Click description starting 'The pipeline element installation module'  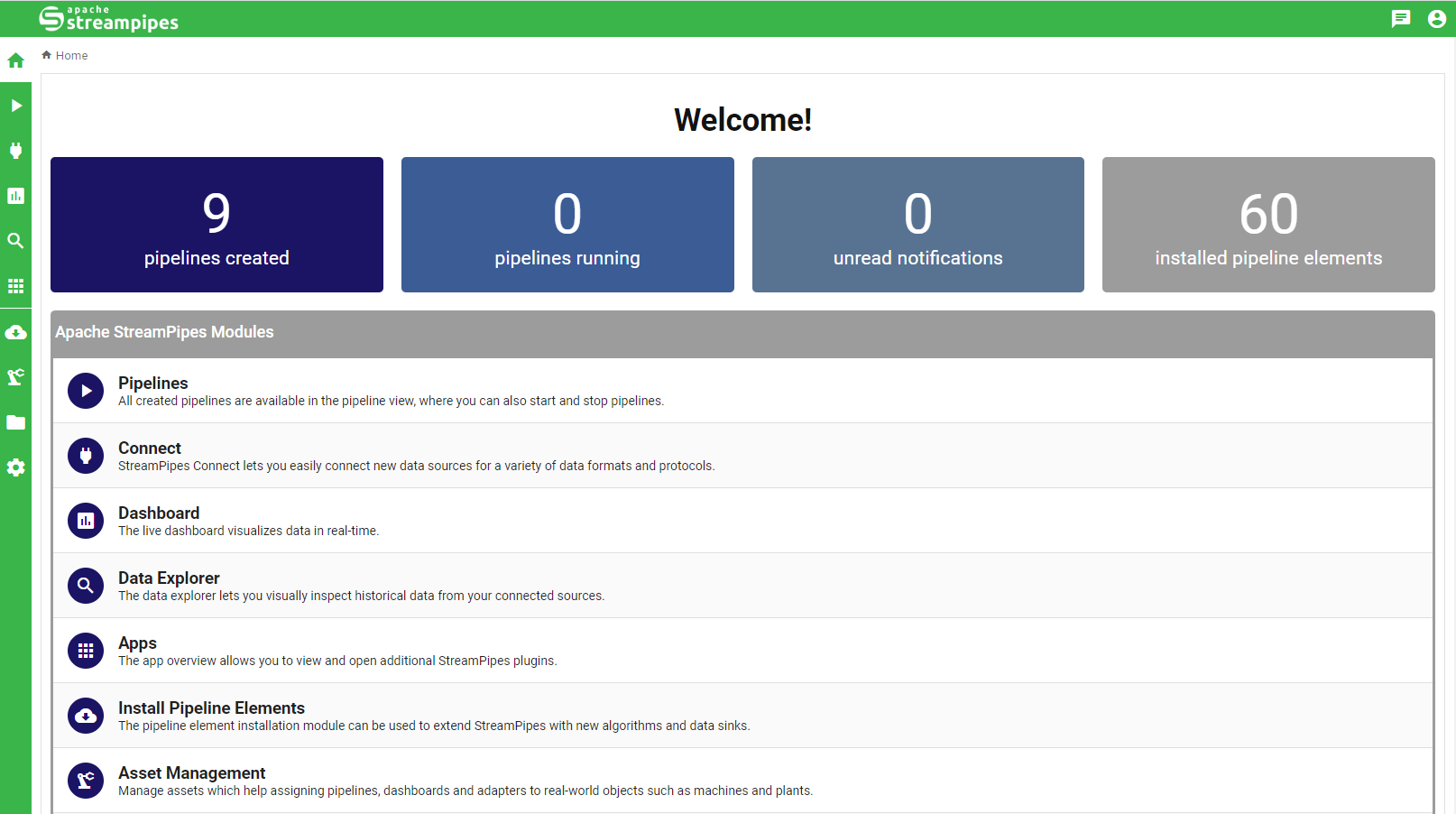point(434,726)
